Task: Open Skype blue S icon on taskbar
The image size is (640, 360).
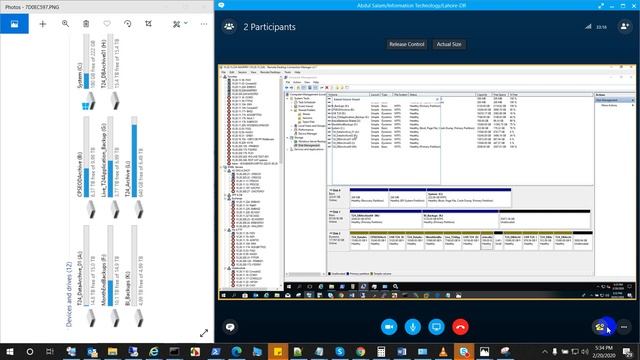Action: (340, 351)
